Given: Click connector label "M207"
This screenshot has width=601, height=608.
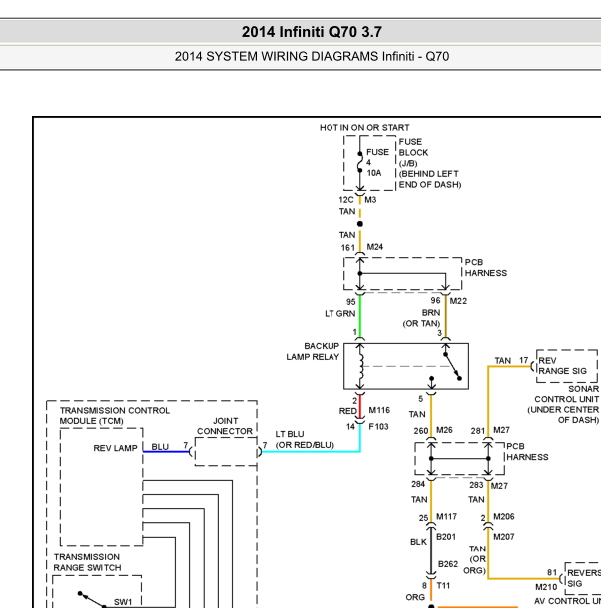Looking at the screenshot, I should (504, 537).
